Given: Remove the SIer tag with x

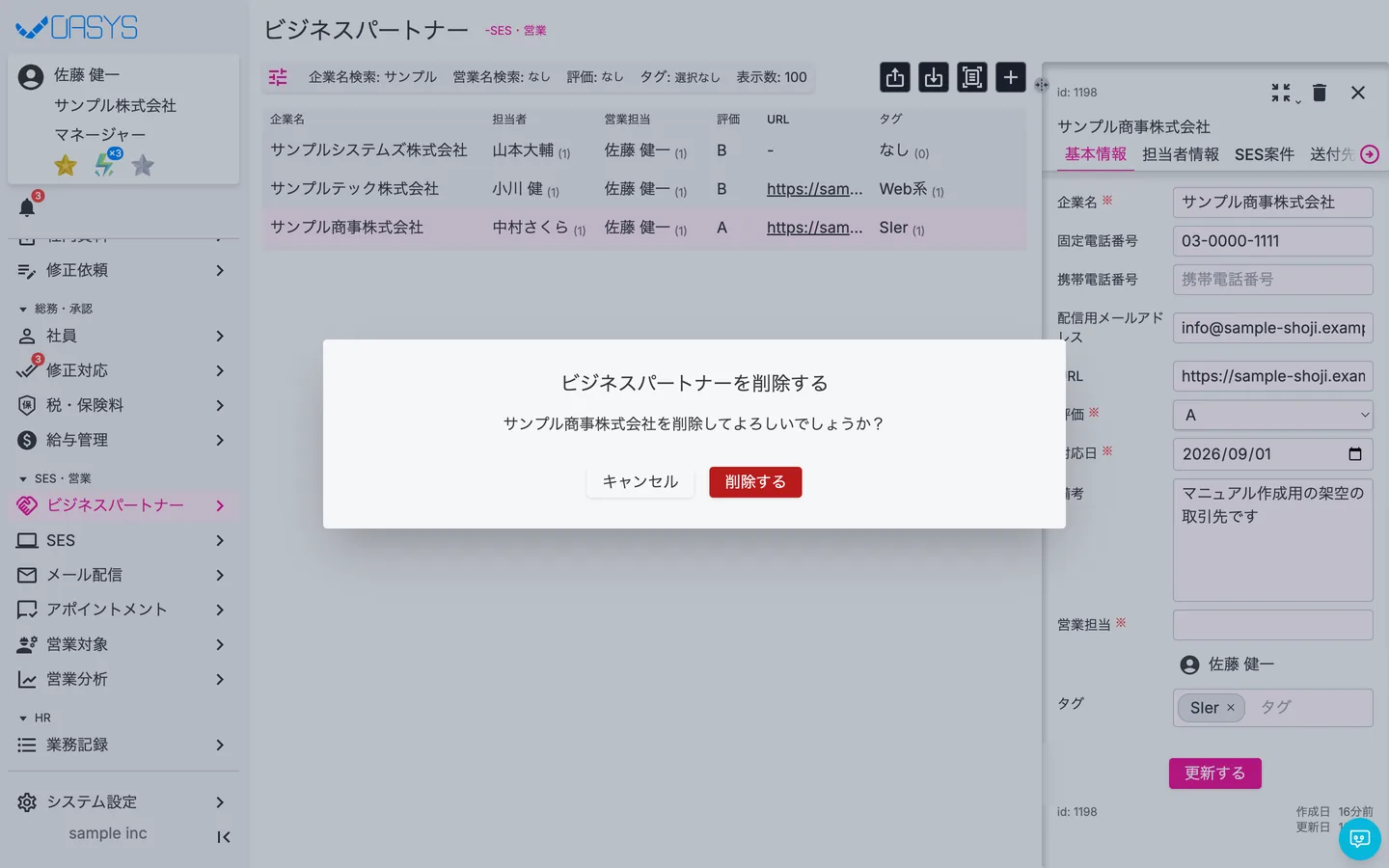Looking at the screenshot, I should tap(1231, 708).
